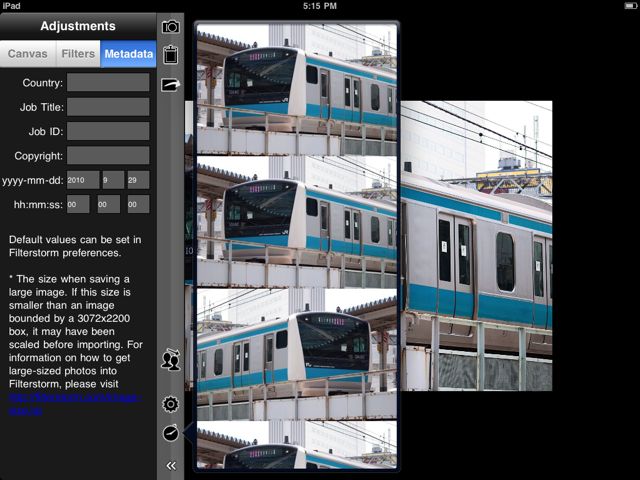Collapse the panel with double chevron
640x480 pixels.
click(x=171, y=466)
